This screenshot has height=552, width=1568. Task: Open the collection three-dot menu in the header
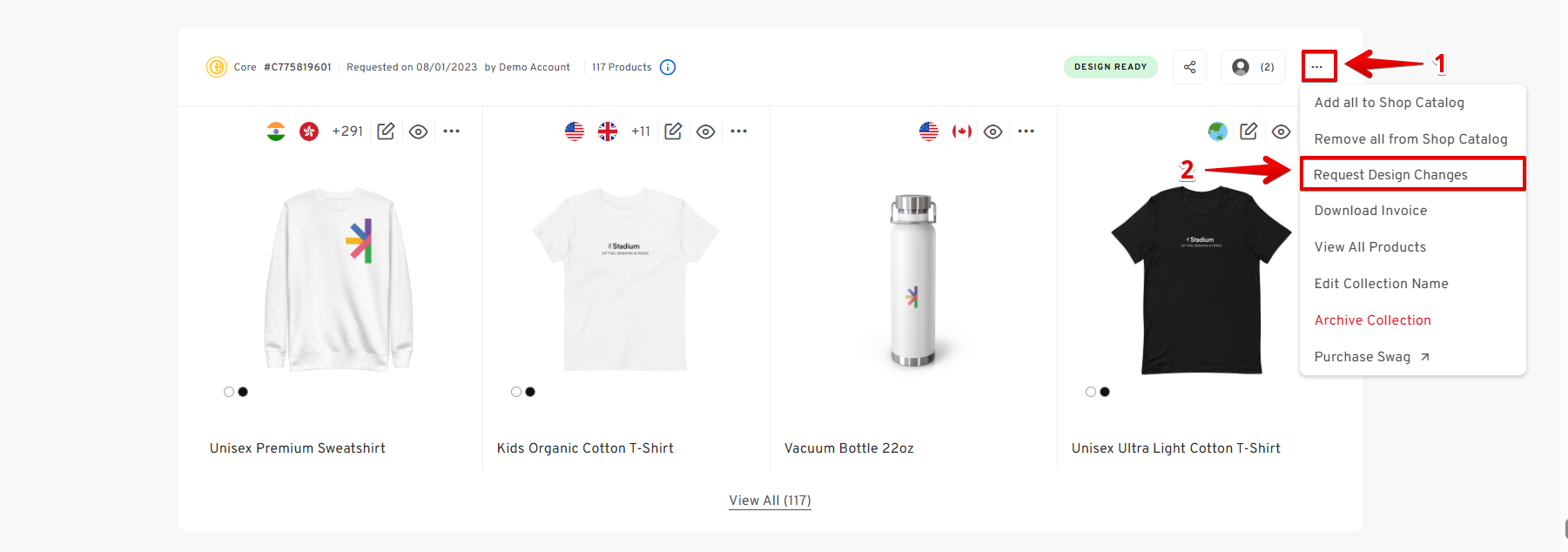pyautogui.click(x=1318, y=67)
